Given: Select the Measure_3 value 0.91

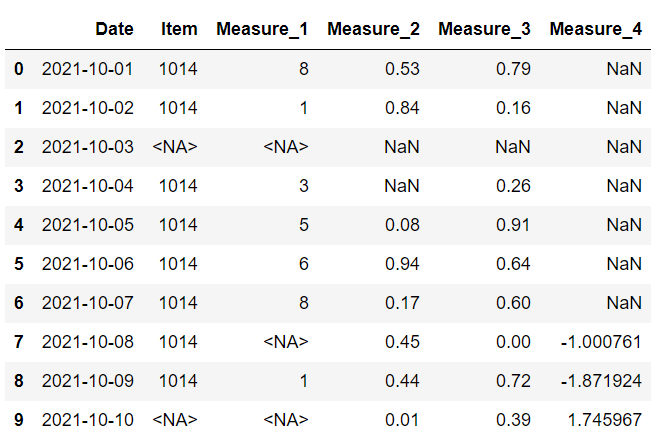Looking at the screenshot, I should pyautogui.click(x=514, y=225).
